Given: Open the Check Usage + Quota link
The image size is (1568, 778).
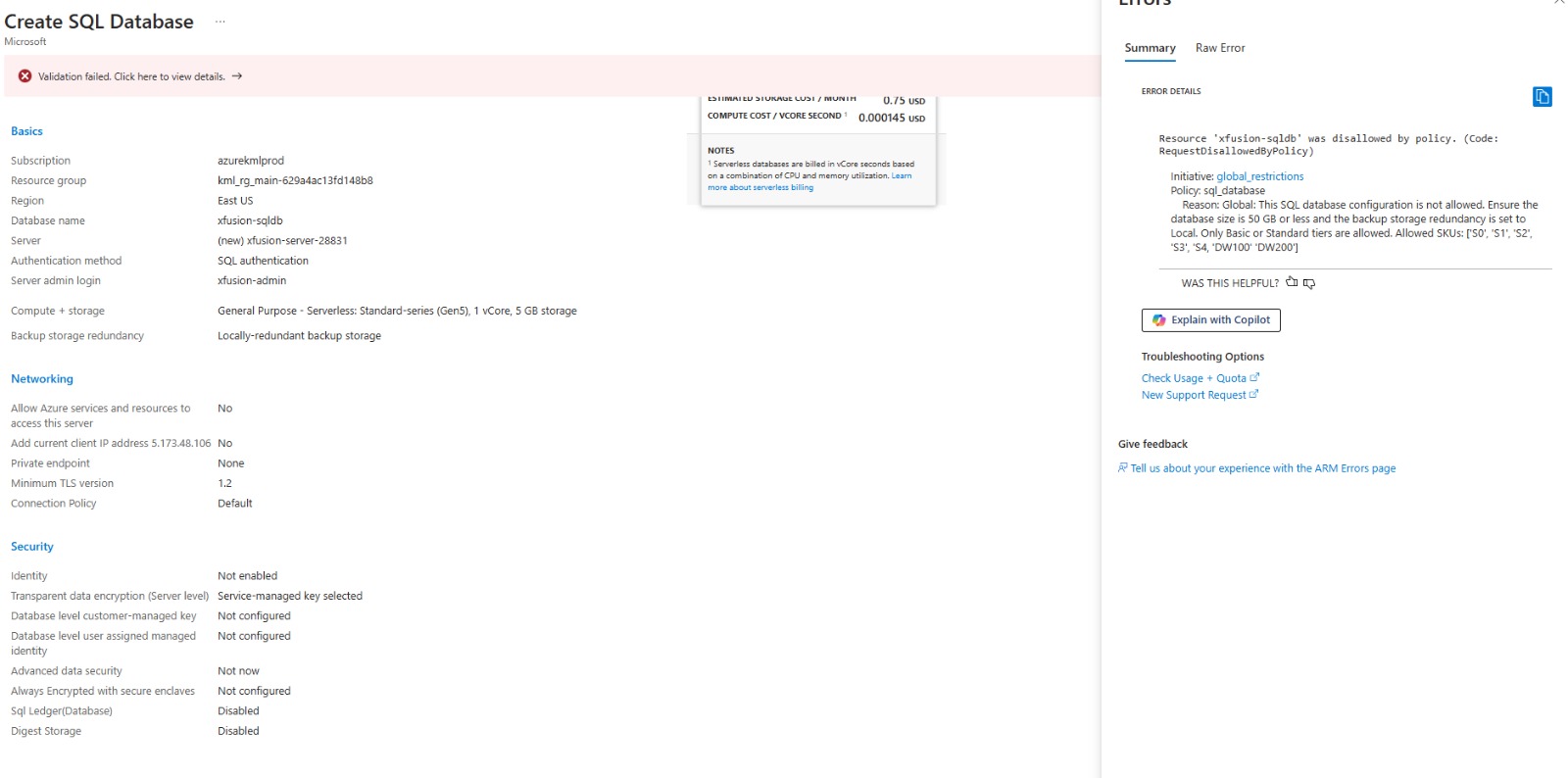Looking at the screenshot, I should pos(1200,378).
